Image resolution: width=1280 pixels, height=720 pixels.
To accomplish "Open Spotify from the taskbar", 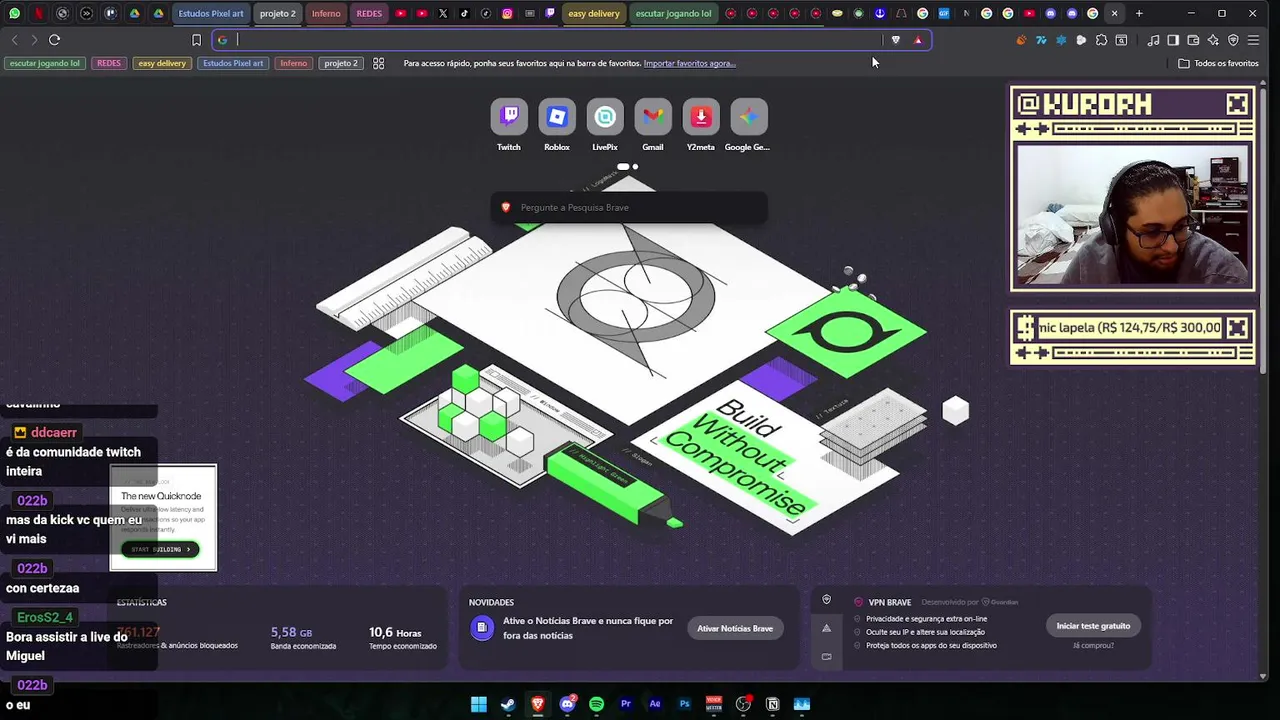I will (x=596, y=704).
